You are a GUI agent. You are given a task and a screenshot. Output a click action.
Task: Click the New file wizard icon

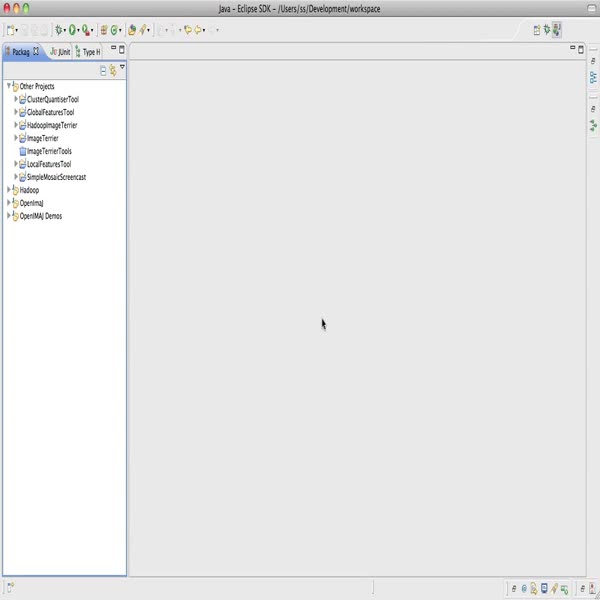(10, 30)
